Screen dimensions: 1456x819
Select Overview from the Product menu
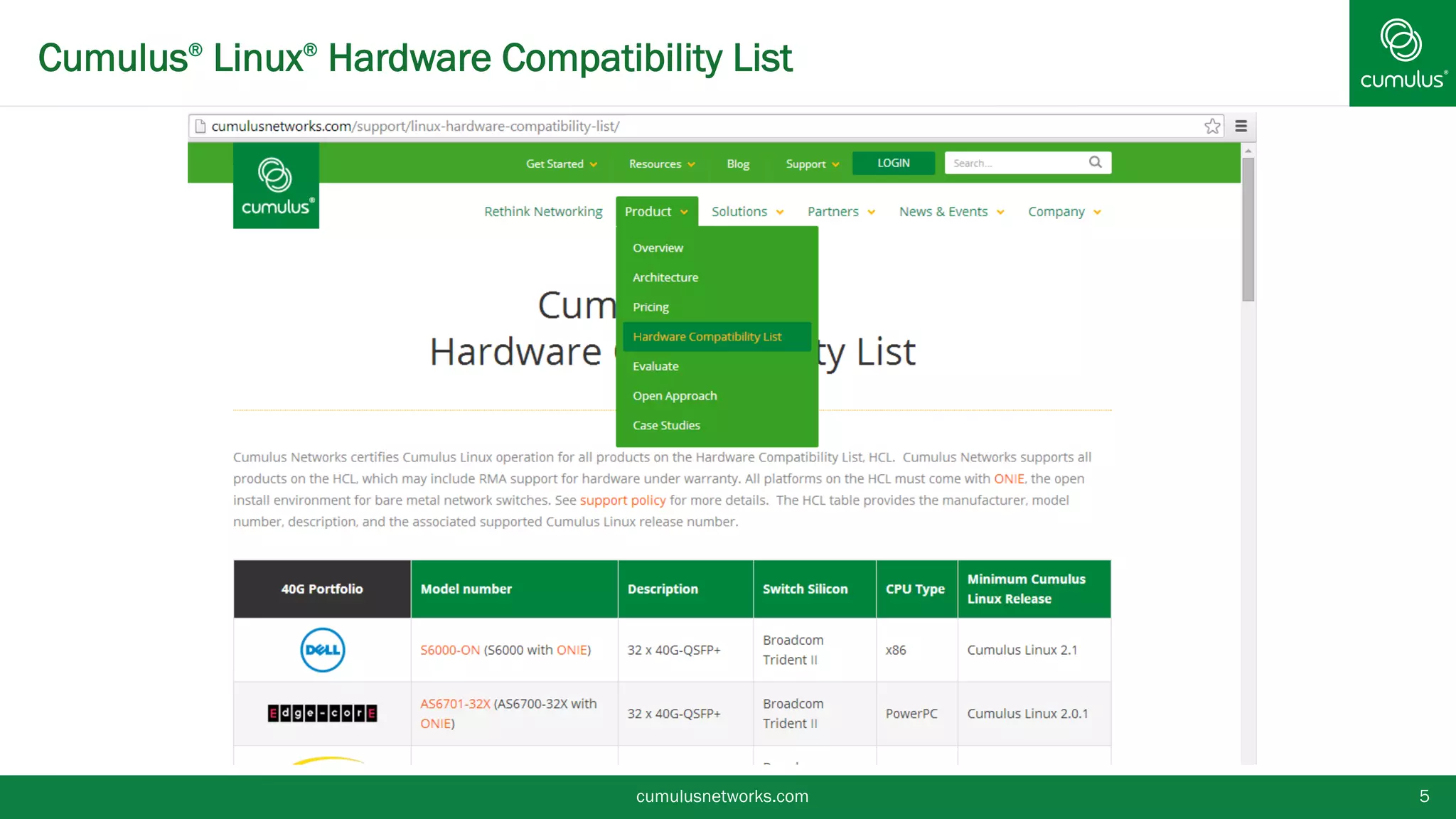(x=658, y=247)
